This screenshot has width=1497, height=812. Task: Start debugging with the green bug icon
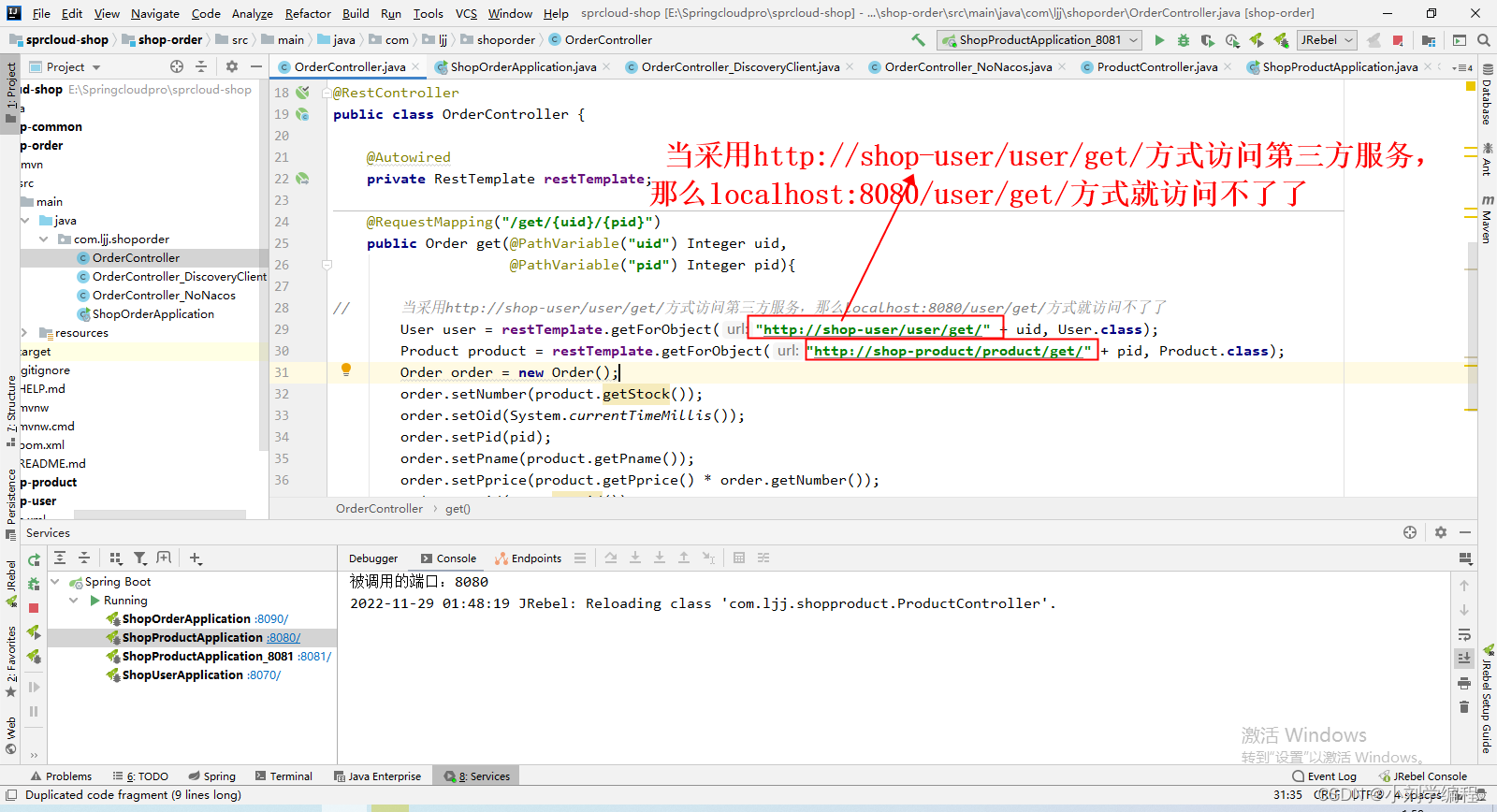1184,40
